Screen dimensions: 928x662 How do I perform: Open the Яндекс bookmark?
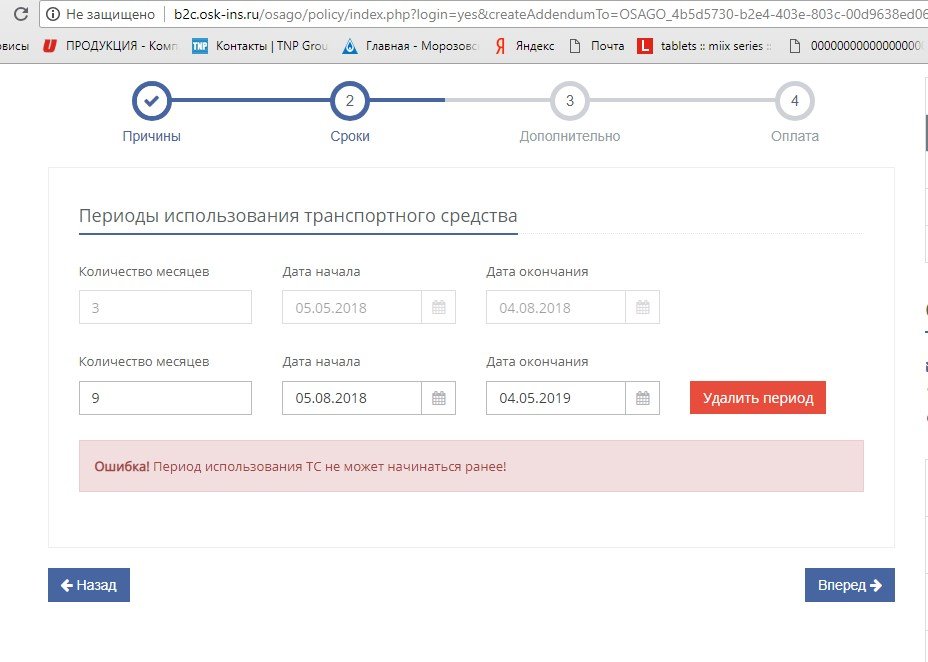[525, 46]
